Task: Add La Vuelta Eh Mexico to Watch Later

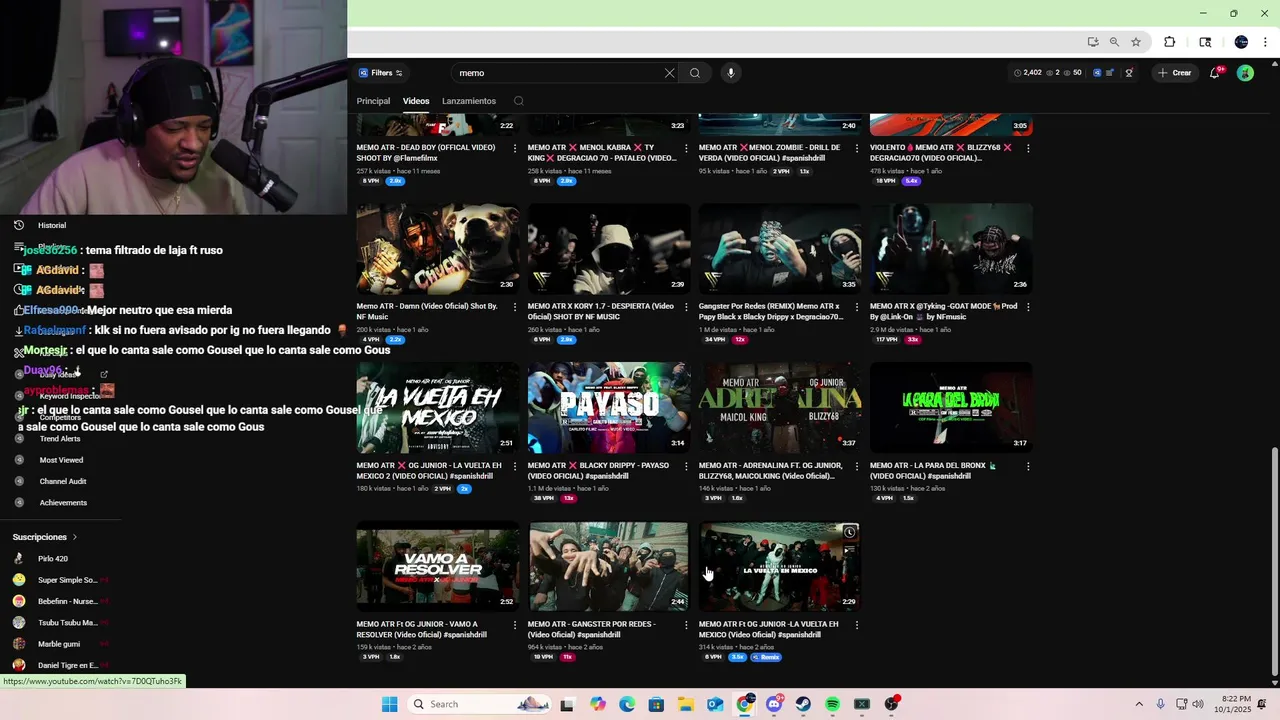Action: pos(849,532)
